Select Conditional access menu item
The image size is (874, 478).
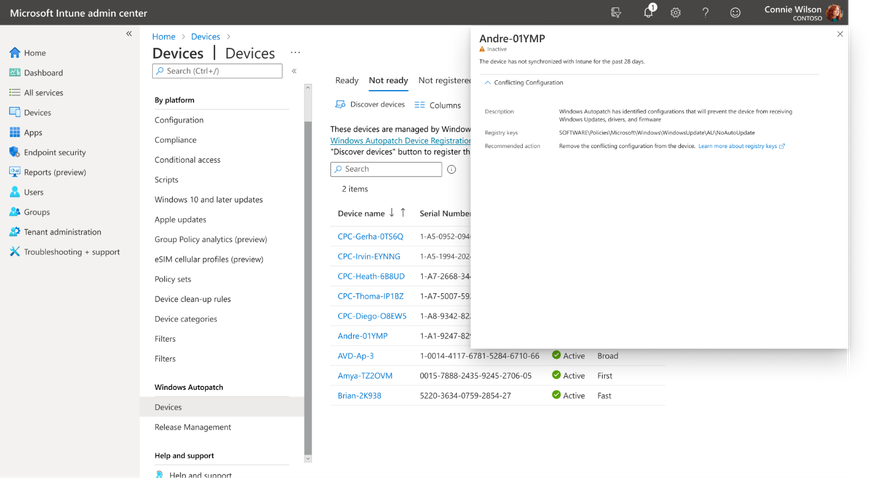coord(187,159)
